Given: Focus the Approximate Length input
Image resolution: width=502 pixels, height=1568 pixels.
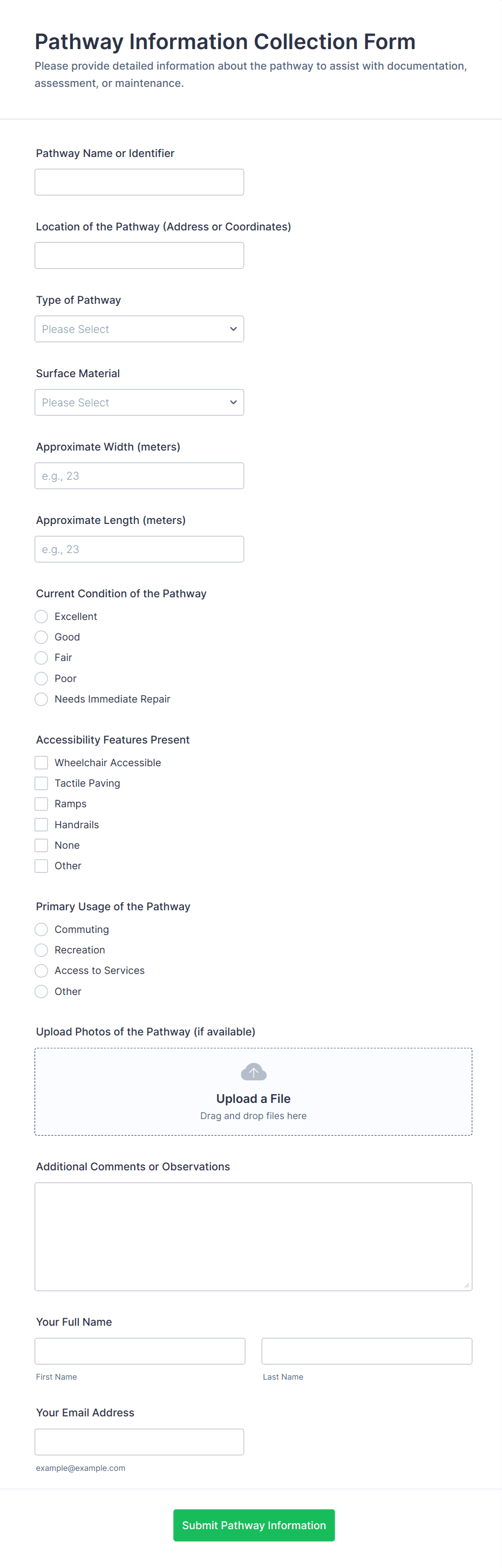Looking at the screenshot, I should (139, 549).
